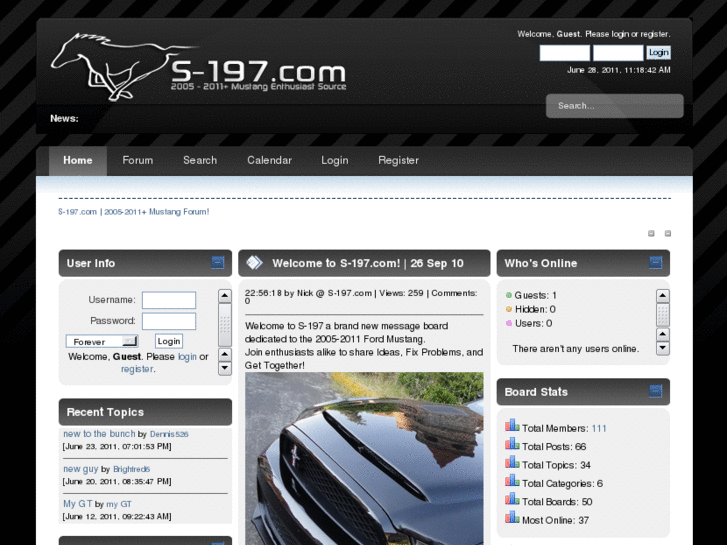Follow the login link in User Info welcome text
The height and width of the screenshot is (545, 727).
tap(187, 357)
